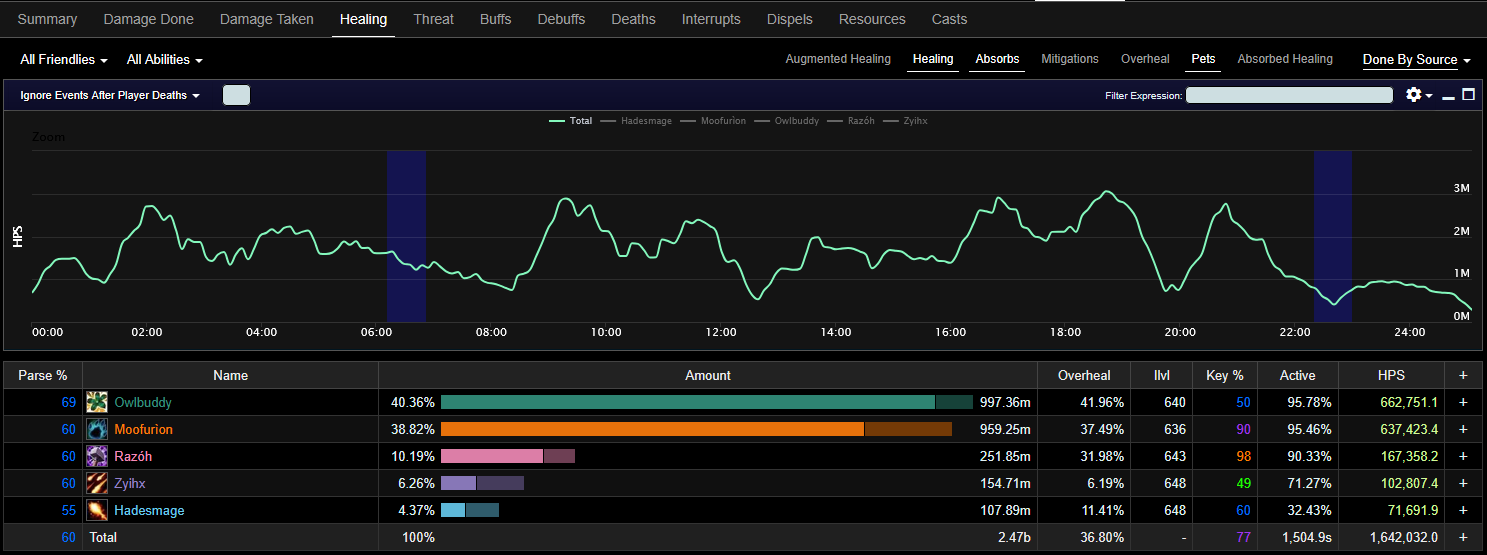Switch to the Damage Taken tab
Viewport: 1487px width, 555px height.
pyautogui.click(x=266, y=19)
